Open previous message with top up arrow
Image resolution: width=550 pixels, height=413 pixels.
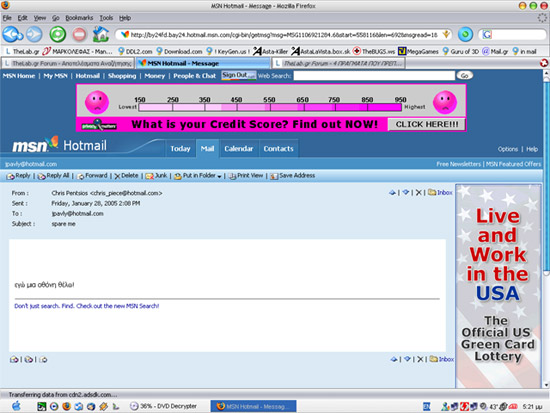coord(393,192)
